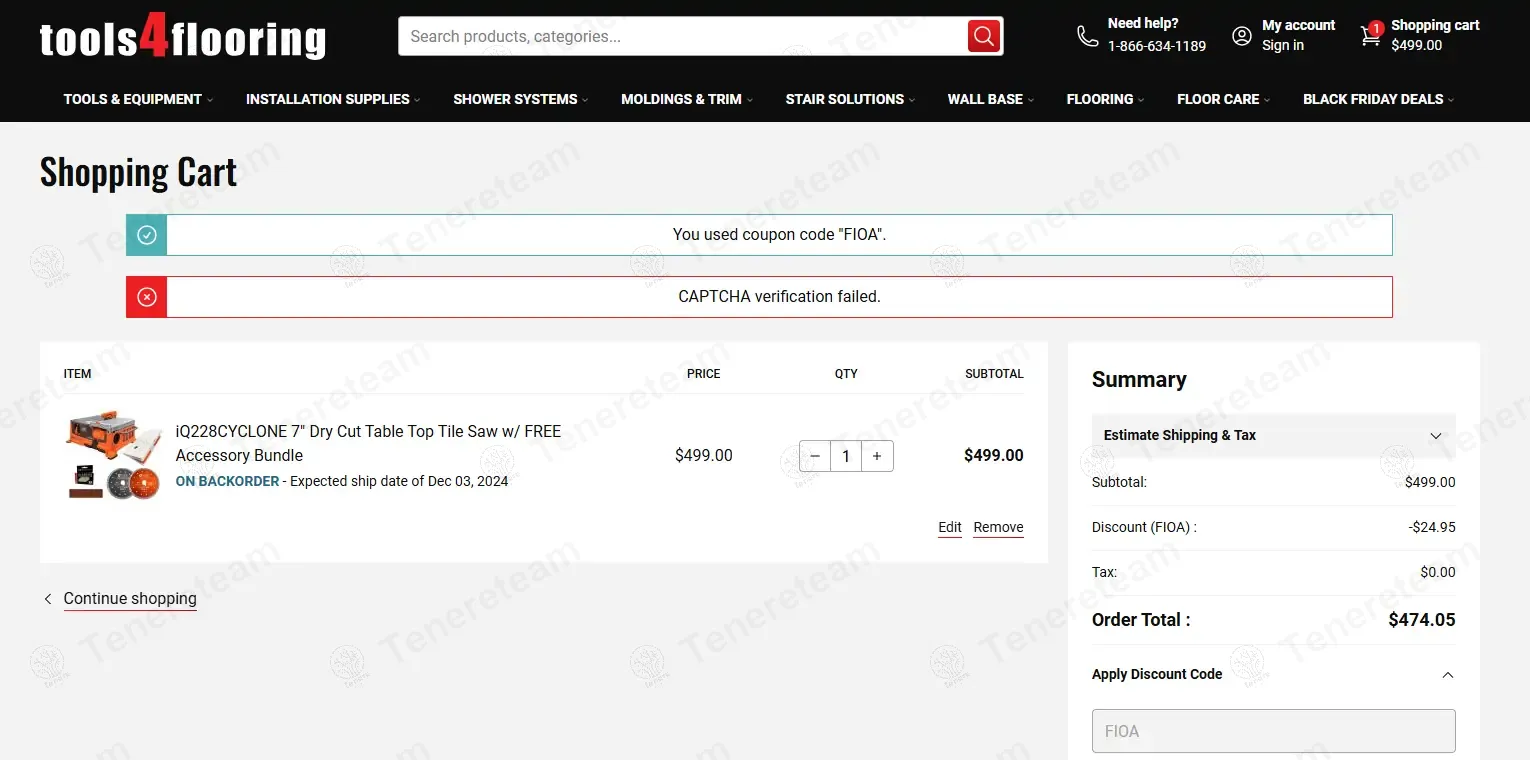This screenshot has width=1530, height=760.
Task: Collapse the Apply Discount Code section
Action: click(1447, 675)
